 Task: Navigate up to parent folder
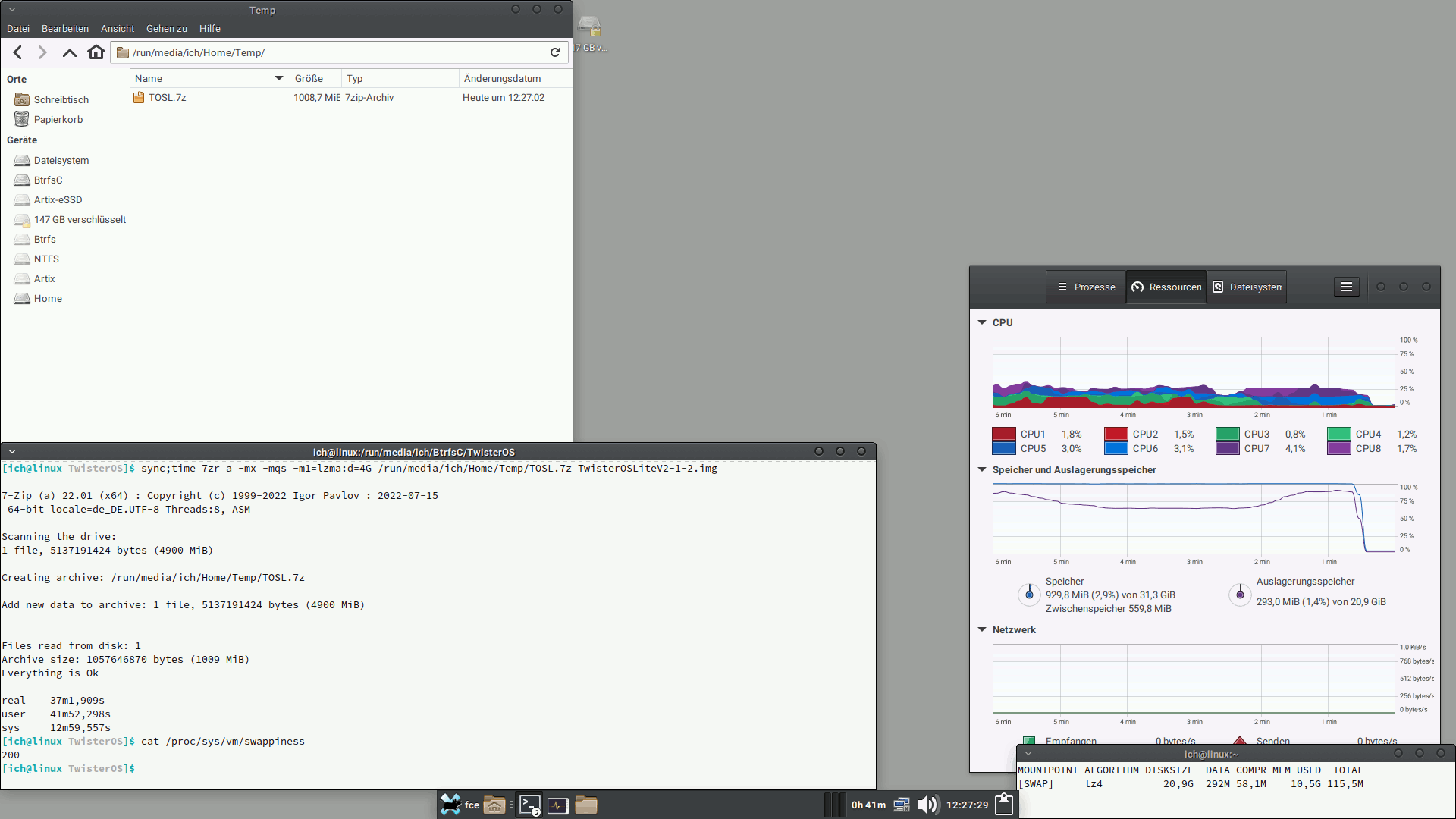69,52
